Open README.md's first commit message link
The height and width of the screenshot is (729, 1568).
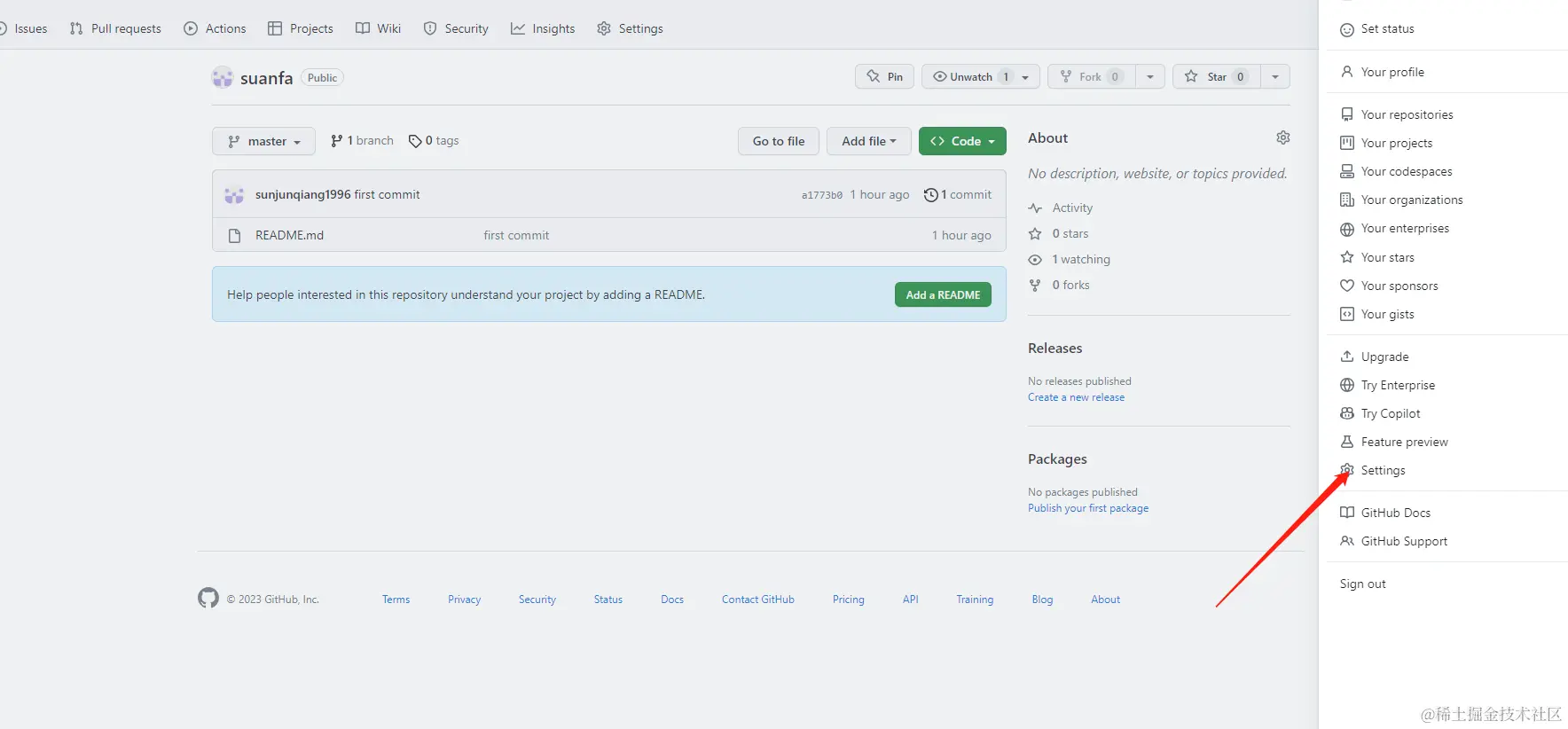[x=516, y=235]
